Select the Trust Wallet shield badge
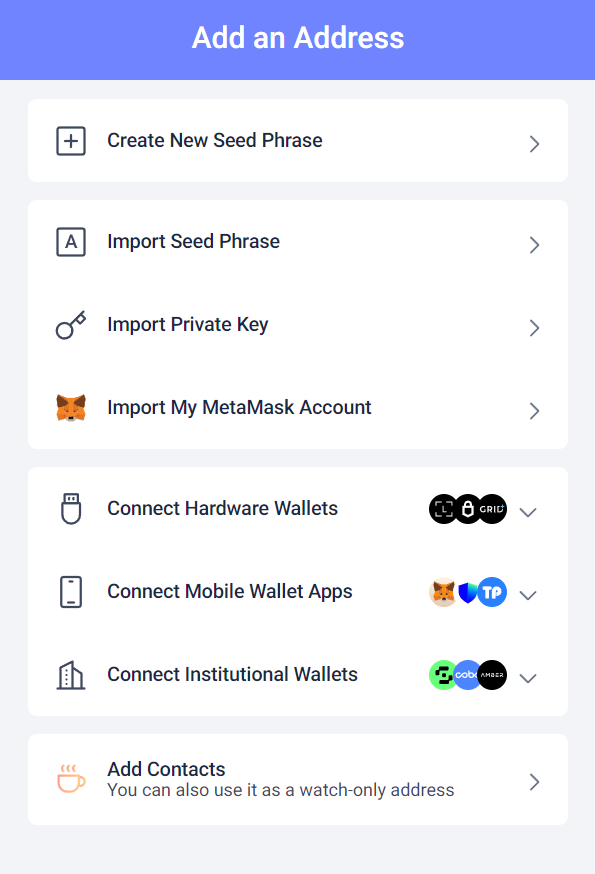This screenshot has width=595, height=874. [466, 592]
